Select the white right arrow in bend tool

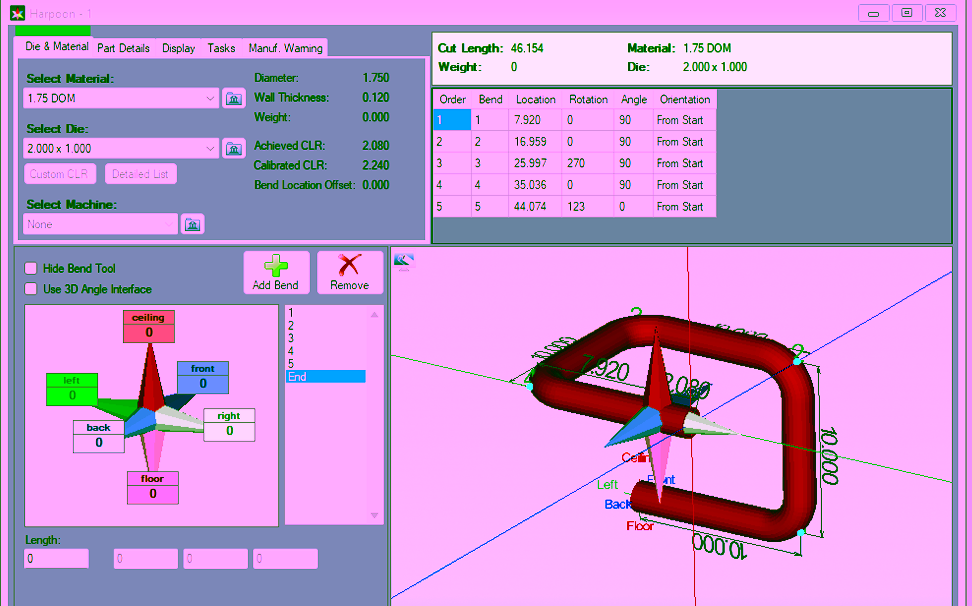coord(180,418)
